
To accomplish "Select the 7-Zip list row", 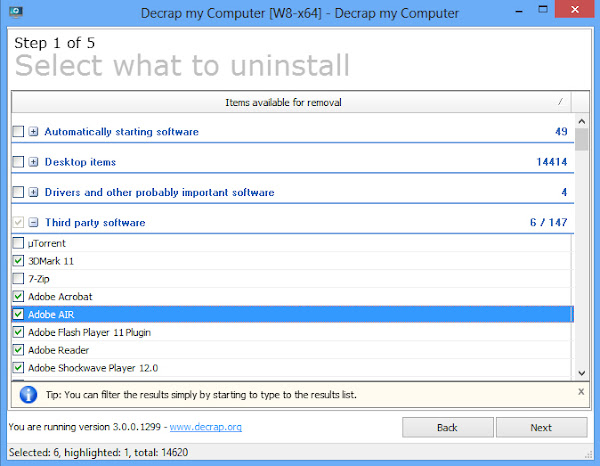I will (x=292, y=279).
